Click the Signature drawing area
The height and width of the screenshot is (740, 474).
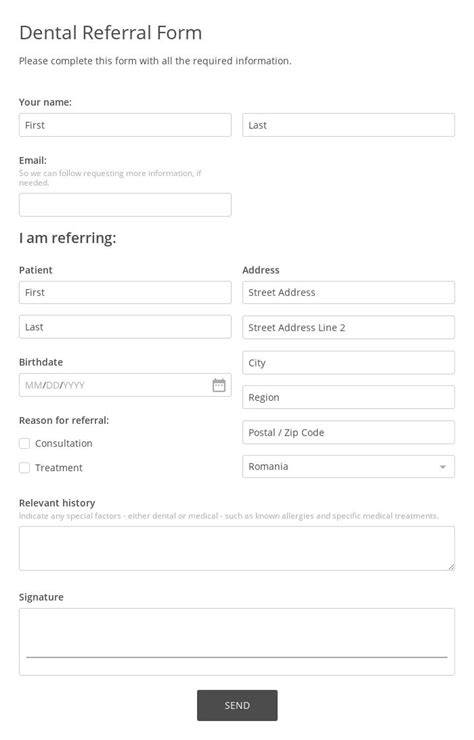point(237,642)
